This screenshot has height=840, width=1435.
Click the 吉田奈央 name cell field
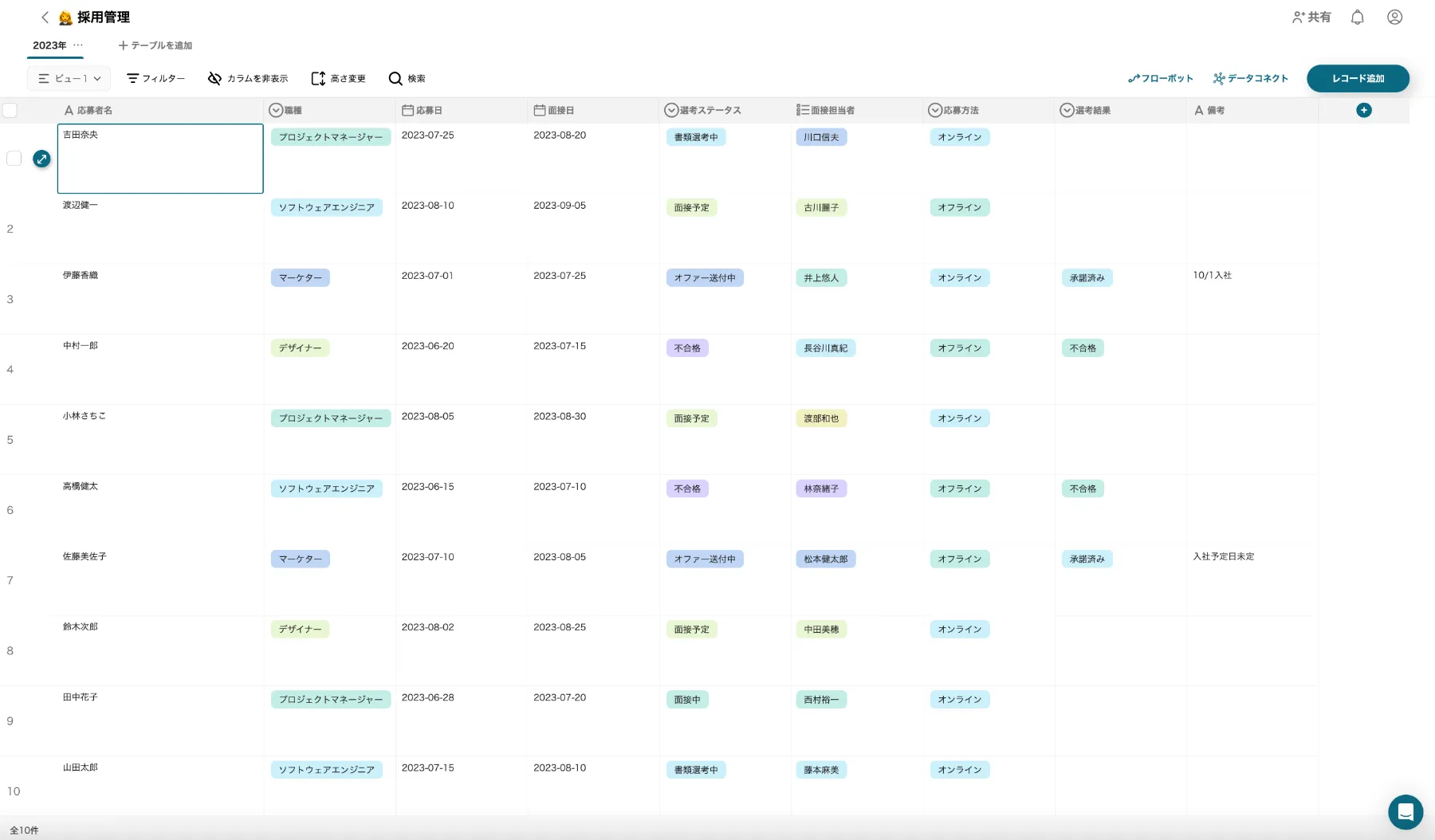[x=160, y=159]
